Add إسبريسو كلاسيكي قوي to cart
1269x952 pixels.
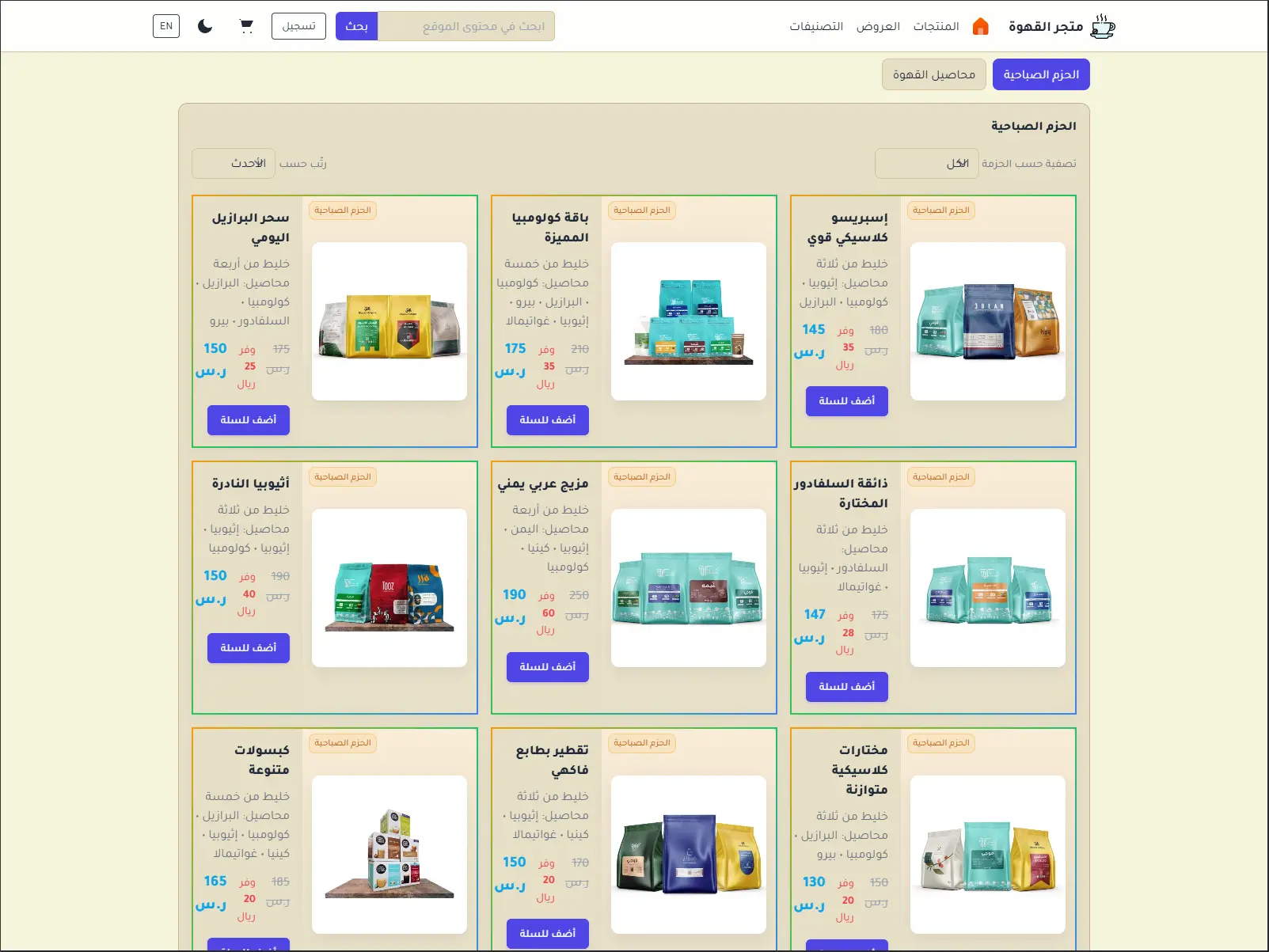point(846,401)
